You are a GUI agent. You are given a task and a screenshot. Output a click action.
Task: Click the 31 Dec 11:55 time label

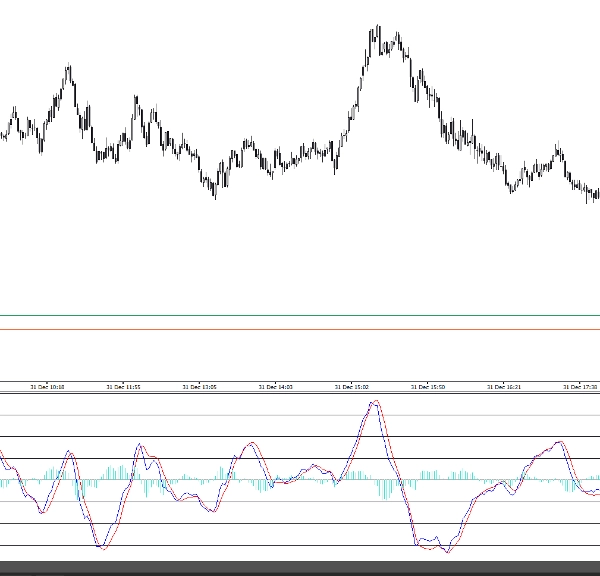pos(124,386)
